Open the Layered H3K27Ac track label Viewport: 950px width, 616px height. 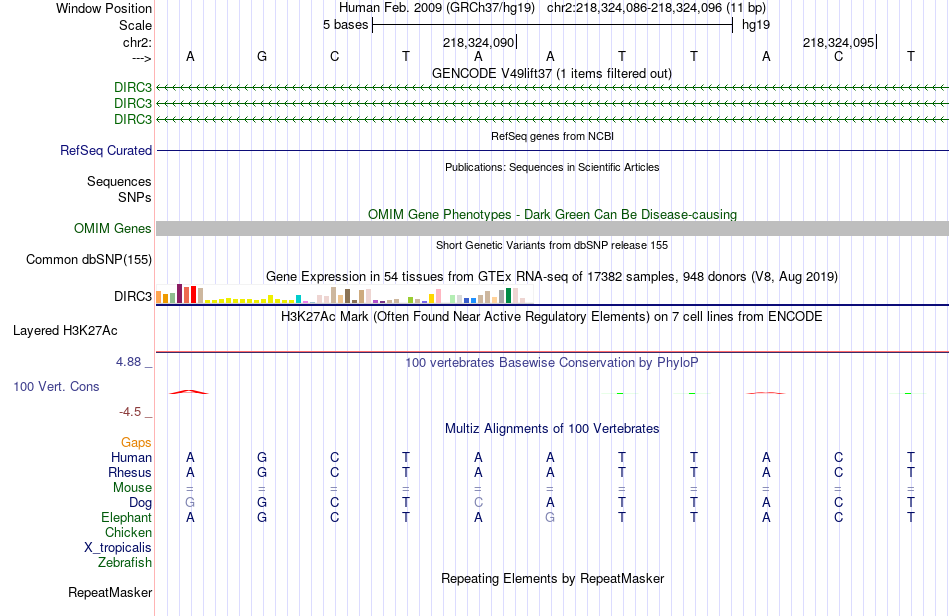(65, 331)
